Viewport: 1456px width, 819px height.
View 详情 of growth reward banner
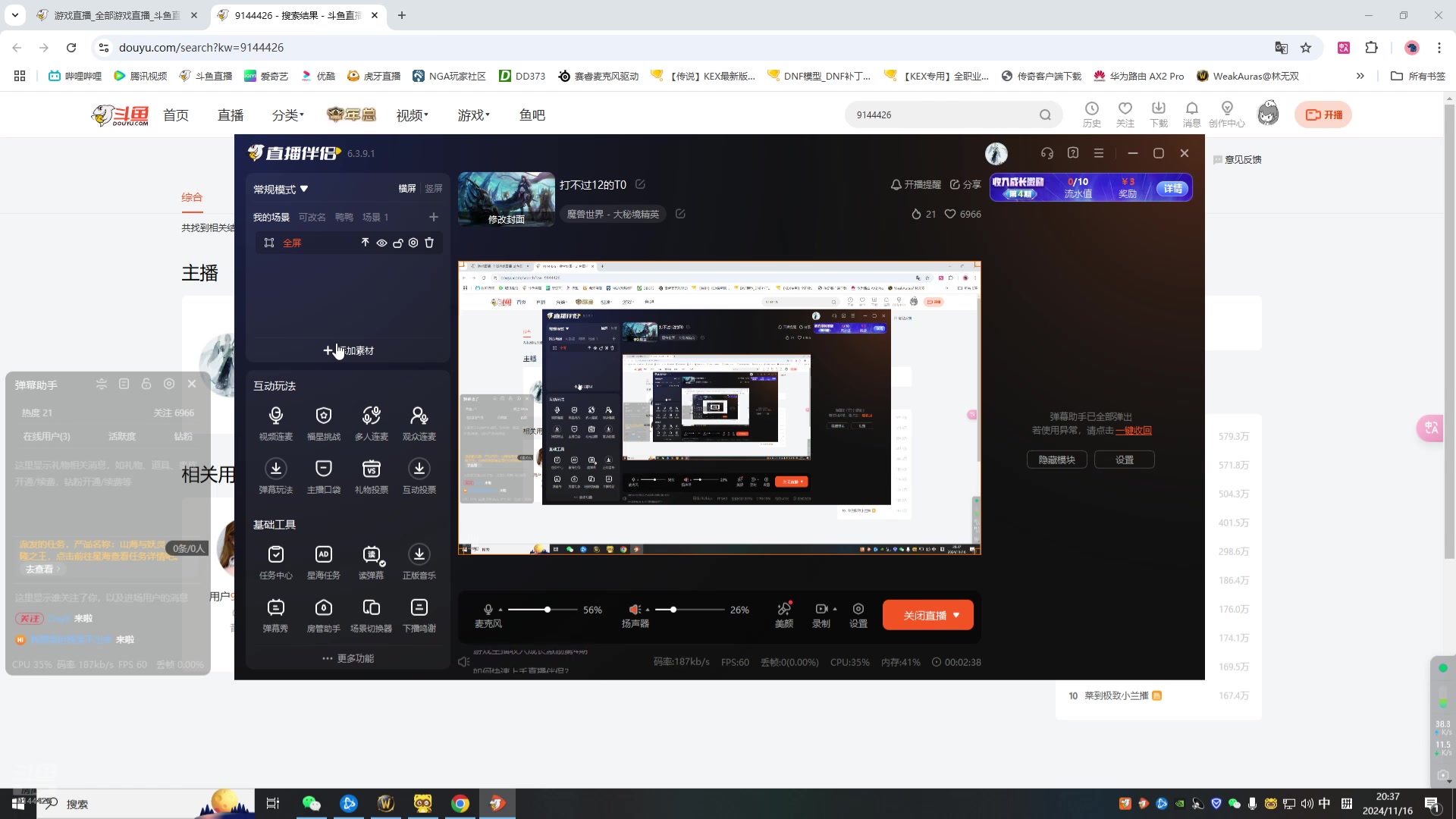1172,188
